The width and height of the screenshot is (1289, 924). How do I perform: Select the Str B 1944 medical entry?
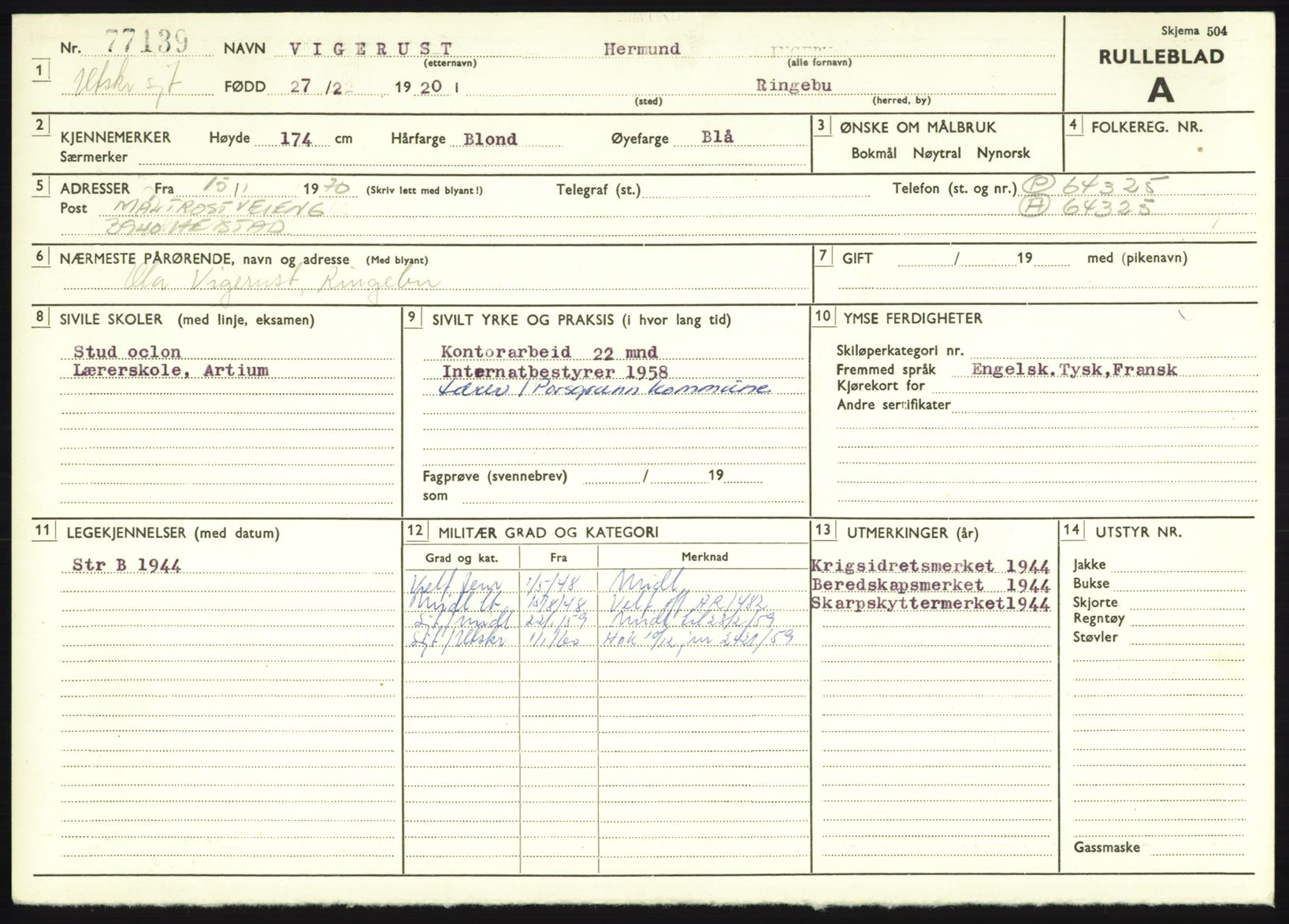[126, 565]
